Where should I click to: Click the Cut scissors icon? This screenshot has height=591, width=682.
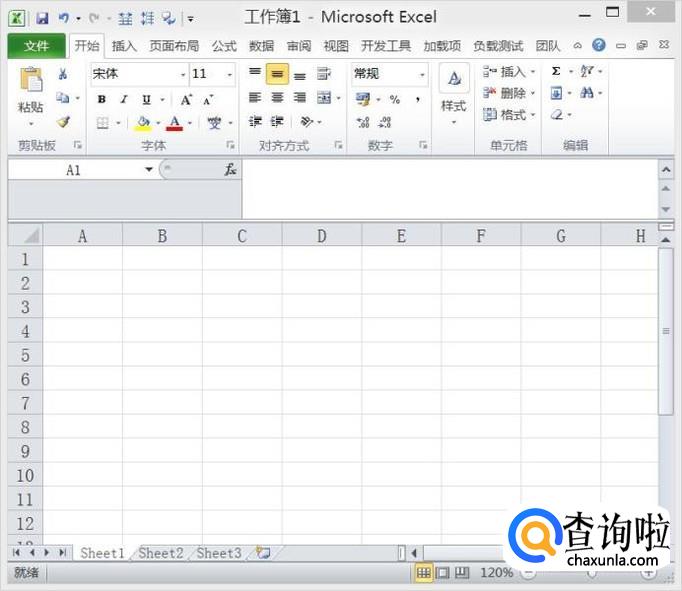click(x=63, y=74)
